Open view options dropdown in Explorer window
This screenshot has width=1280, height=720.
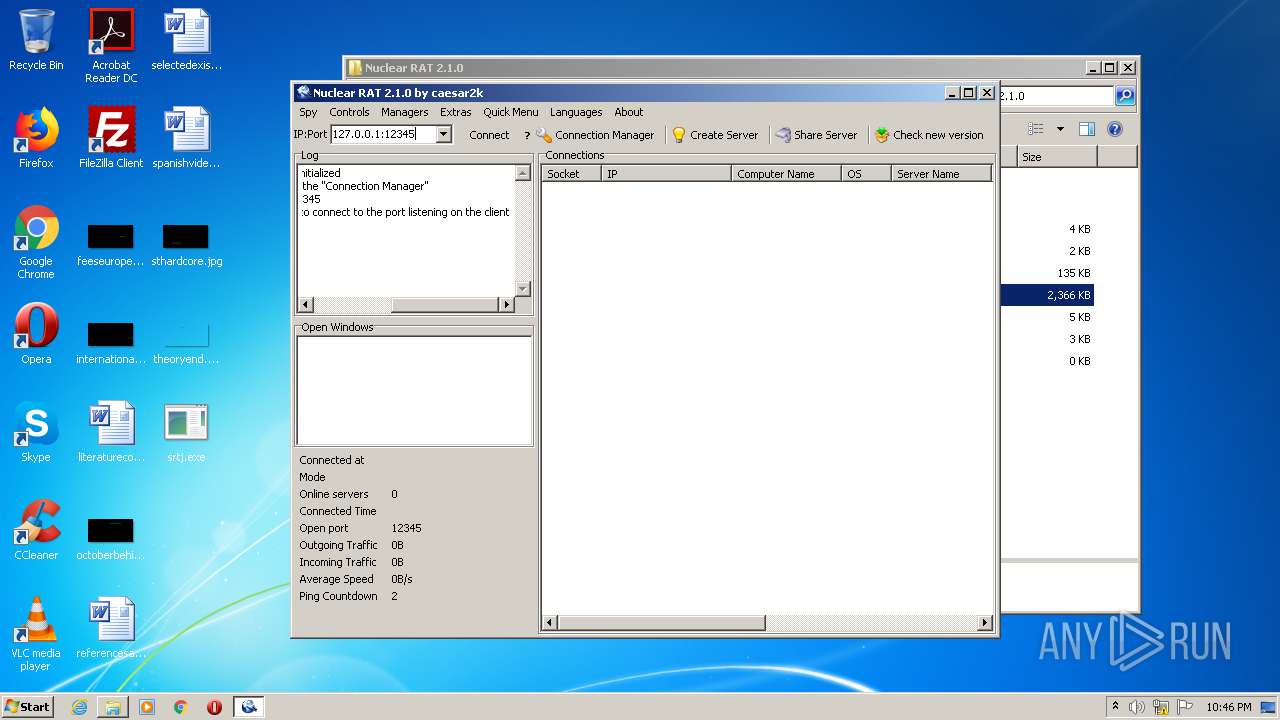pos(1060,129)
